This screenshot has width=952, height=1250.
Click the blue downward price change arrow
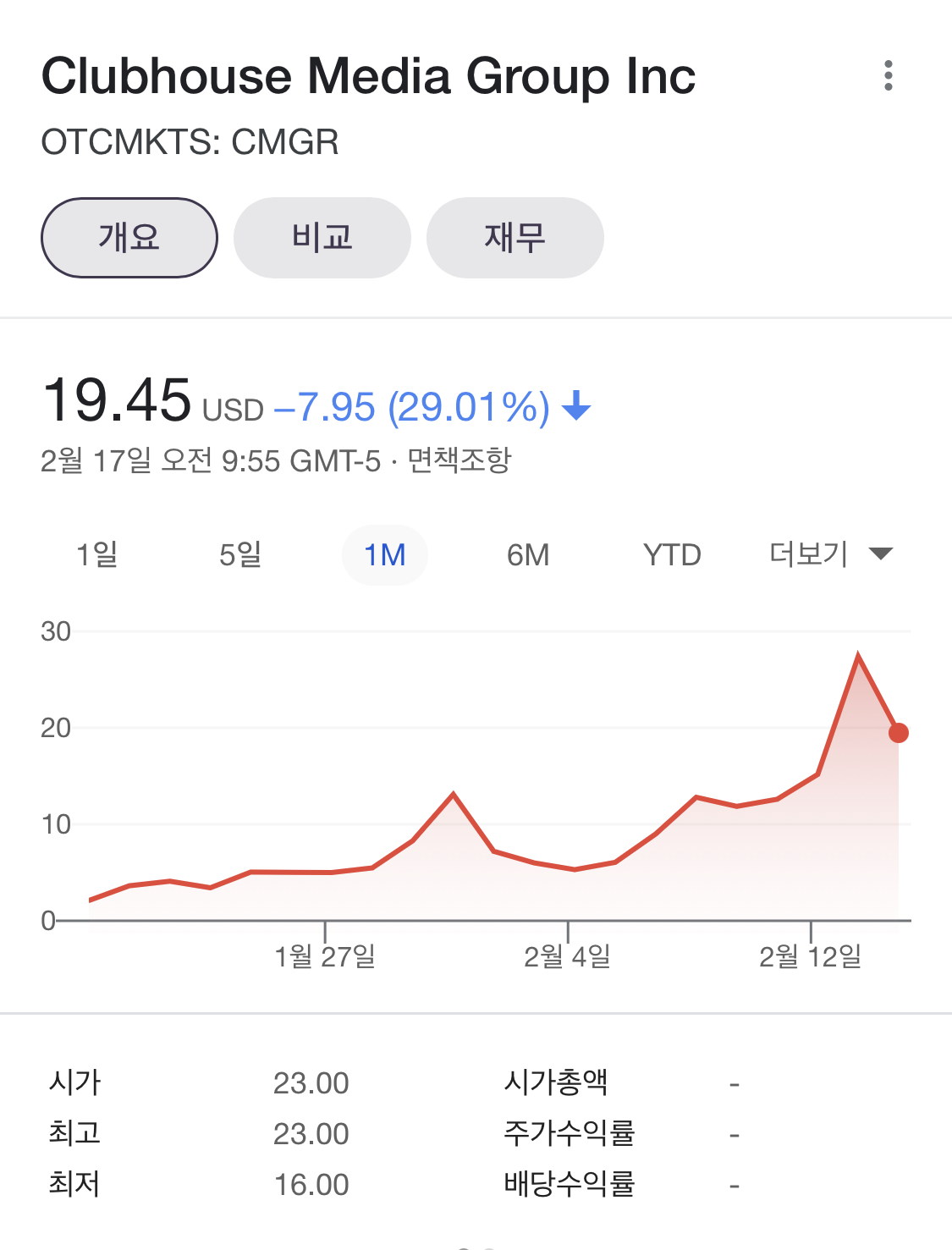[576, 406]
